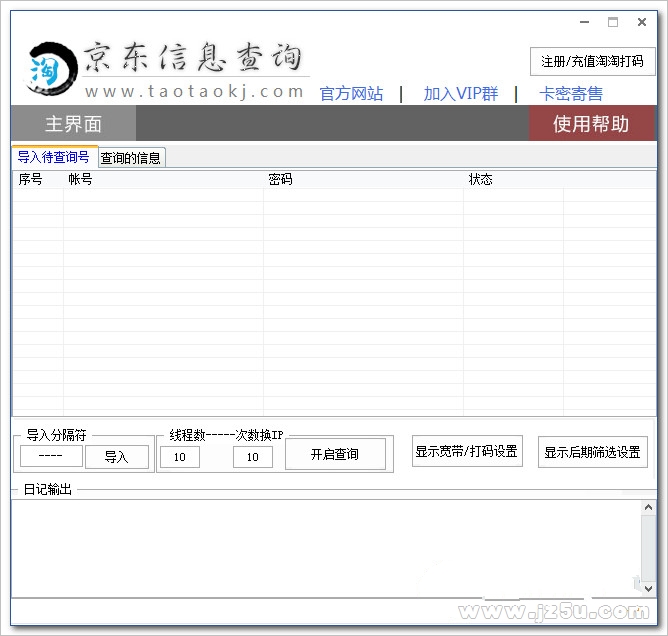This screenshot has height=636, width=668.
Task: Click the 导入 button
Action: tap(117, 457)
